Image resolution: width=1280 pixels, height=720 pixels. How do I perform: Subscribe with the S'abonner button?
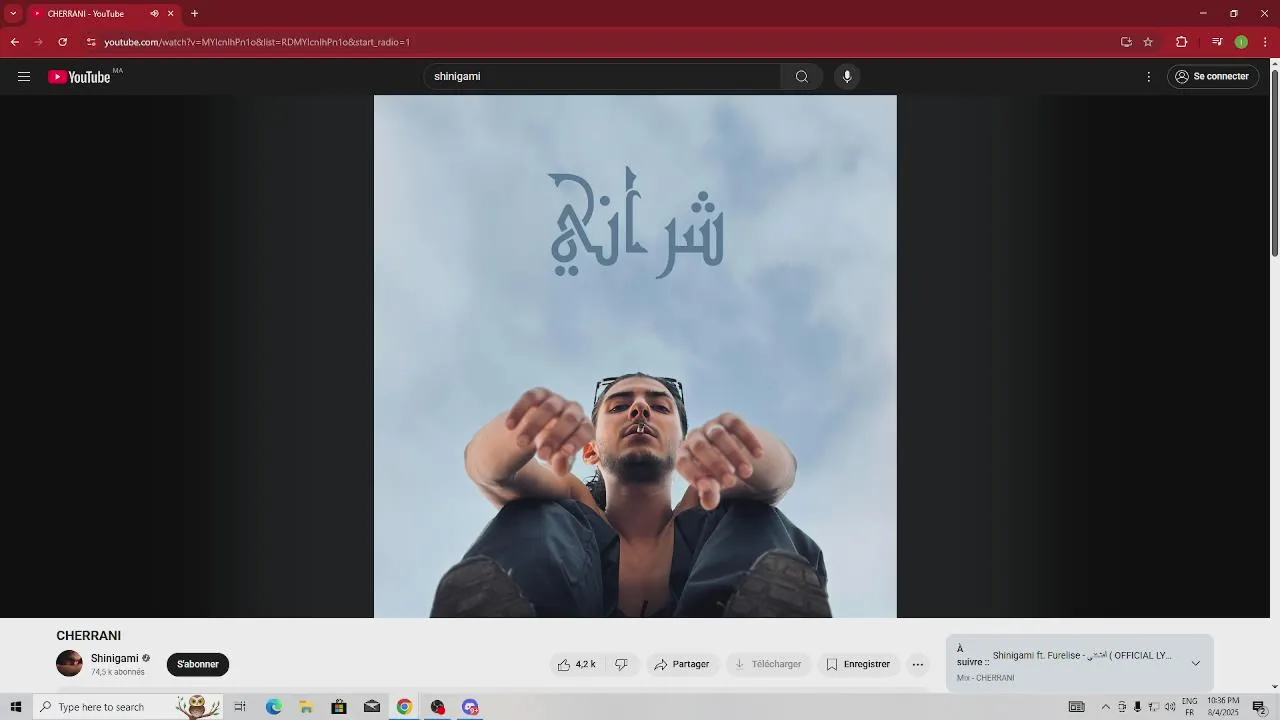point(198,664)
